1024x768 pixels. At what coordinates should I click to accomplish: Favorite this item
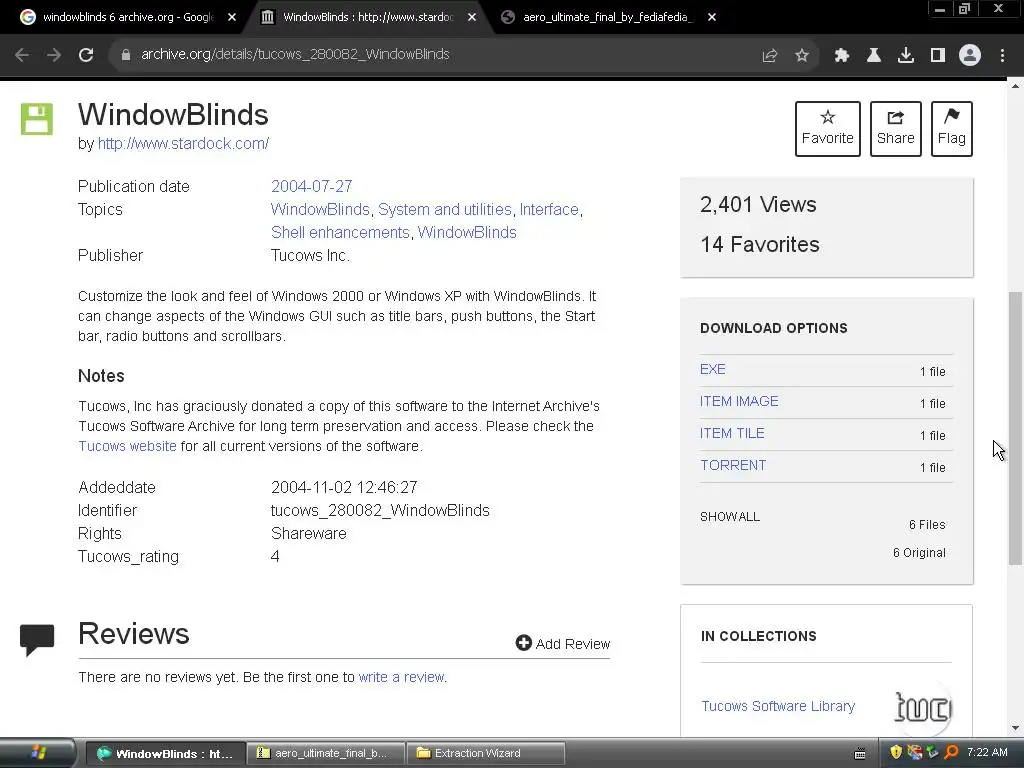(x=827, y=129)
